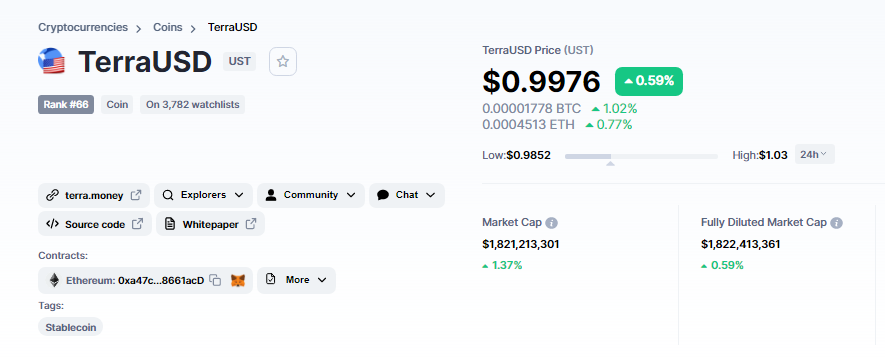Open the Whitepaper link
The width and height of the screenshot is (885, 363).
tap(210, 224)
